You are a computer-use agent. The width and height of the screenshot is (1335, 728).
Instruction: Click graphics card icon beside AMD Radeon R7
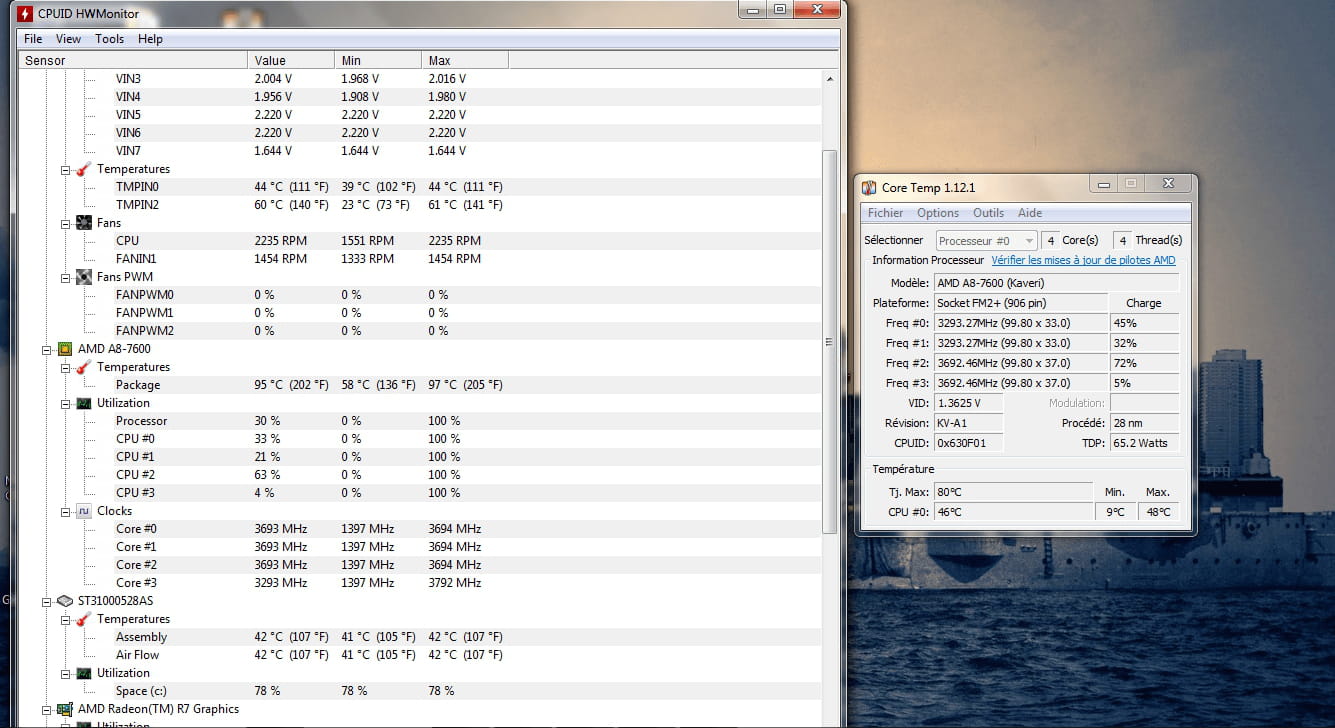[x=65, y=709]
